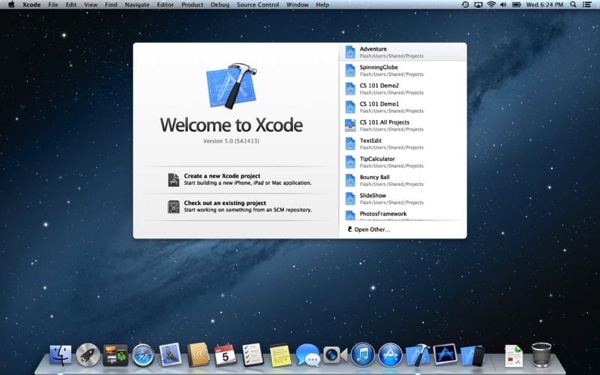Click the Xcode hammer icon in Dock
The image size is (600, 375).
[418, 355]
